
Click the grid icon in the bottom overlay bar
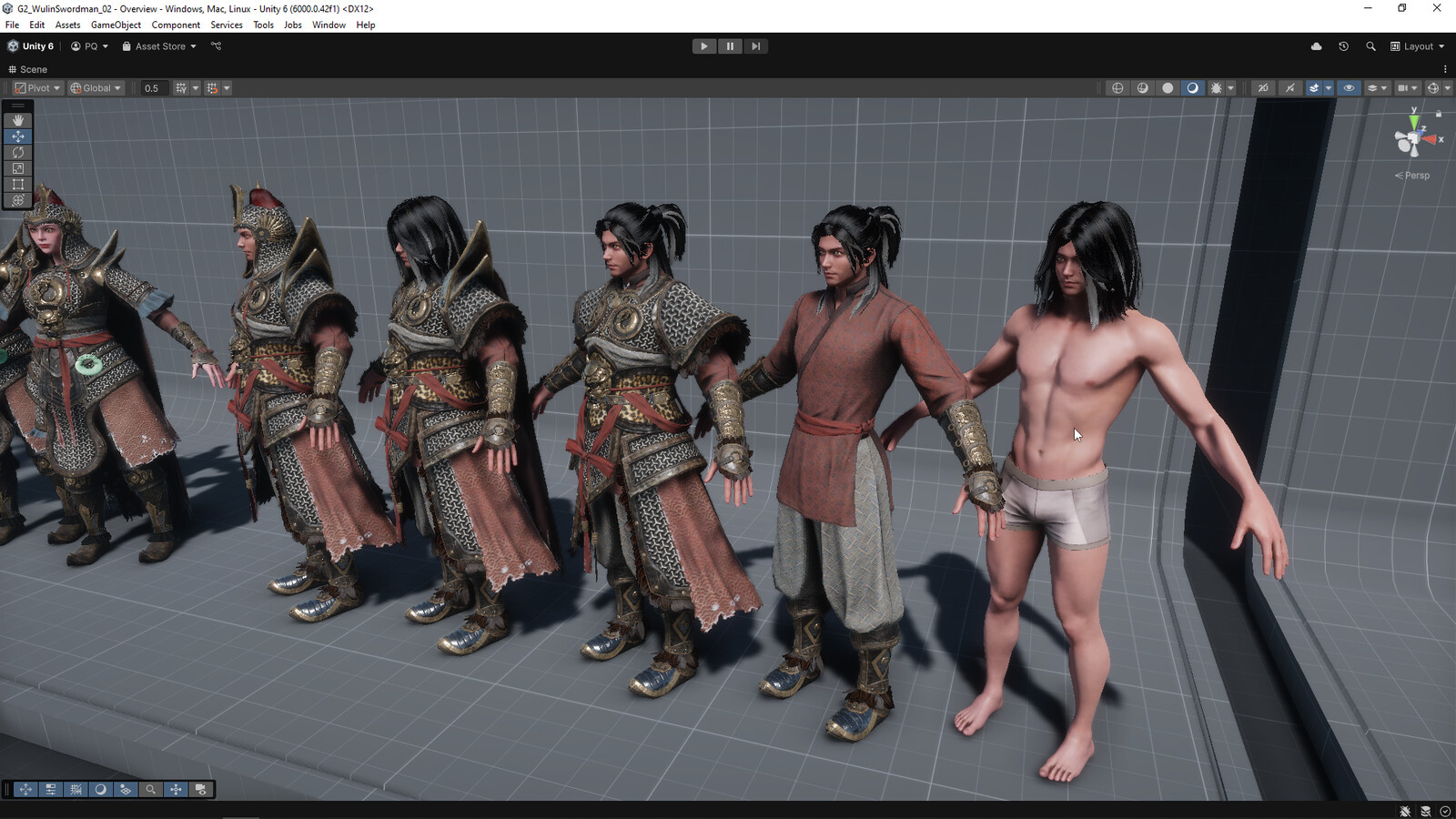pos(76,789)
